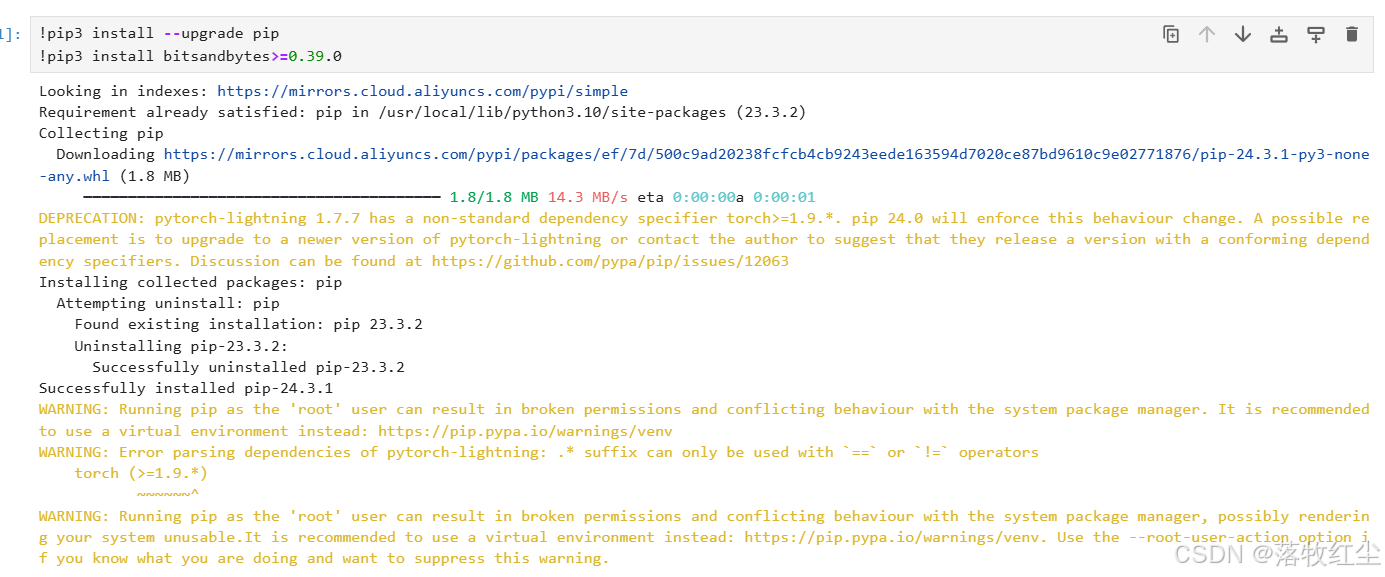Screen dimensions: 1385x577
Task: Move the cell up
Action: click(1207, 34)
